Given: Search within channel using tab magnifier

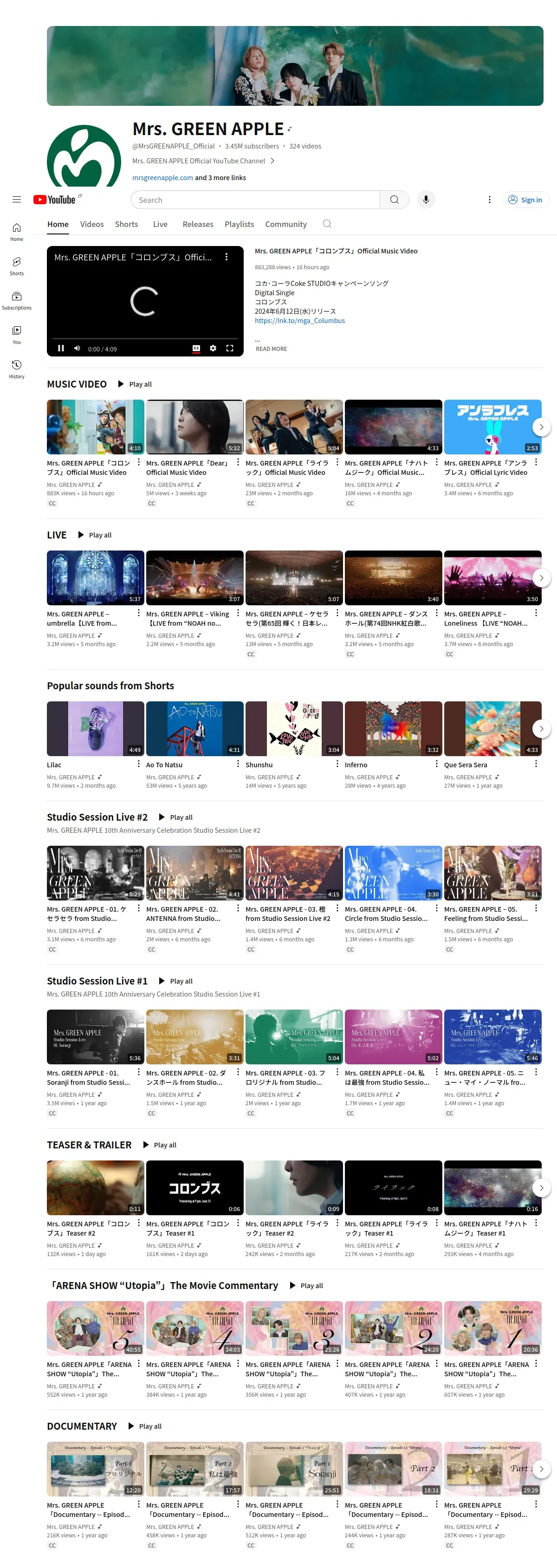Looking at the screenshot, I should (x=327, y=224).
